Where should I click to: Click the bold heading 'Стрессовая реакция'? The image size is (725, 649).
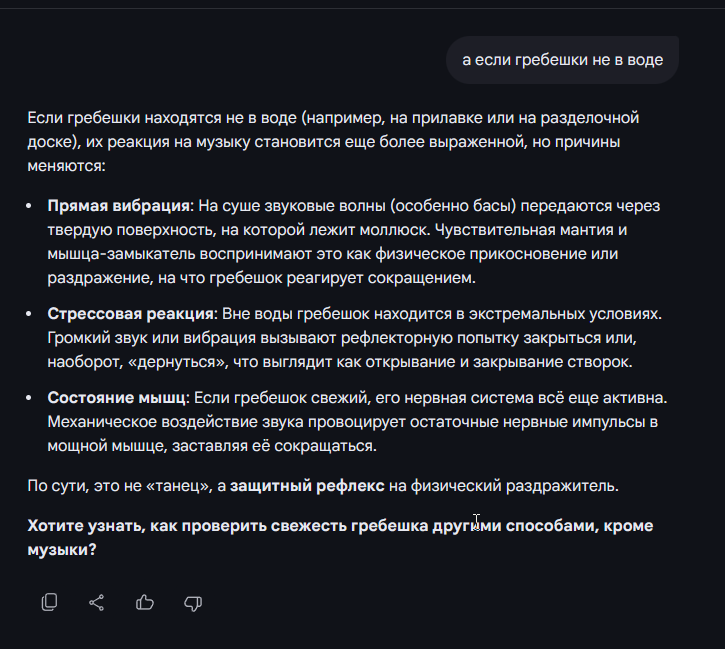(130, 314)
